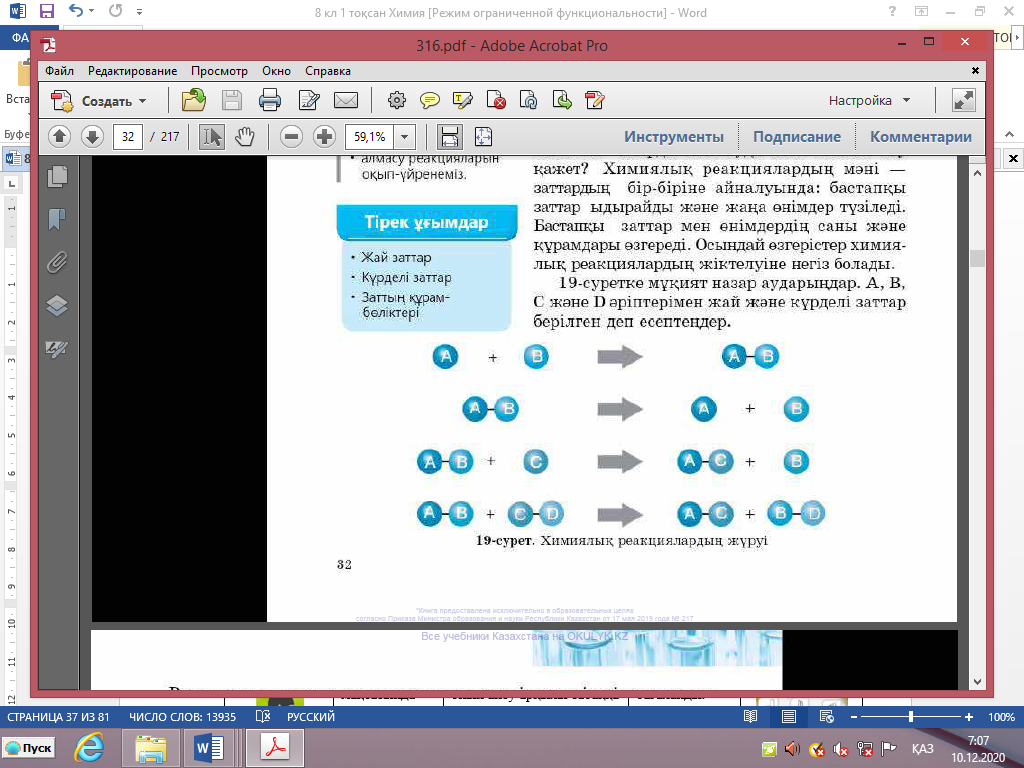The width and height of the screenshot is (1024, 768).
Task: Click the extract page icon with green arrow
Action: click(x=562, y=101)
